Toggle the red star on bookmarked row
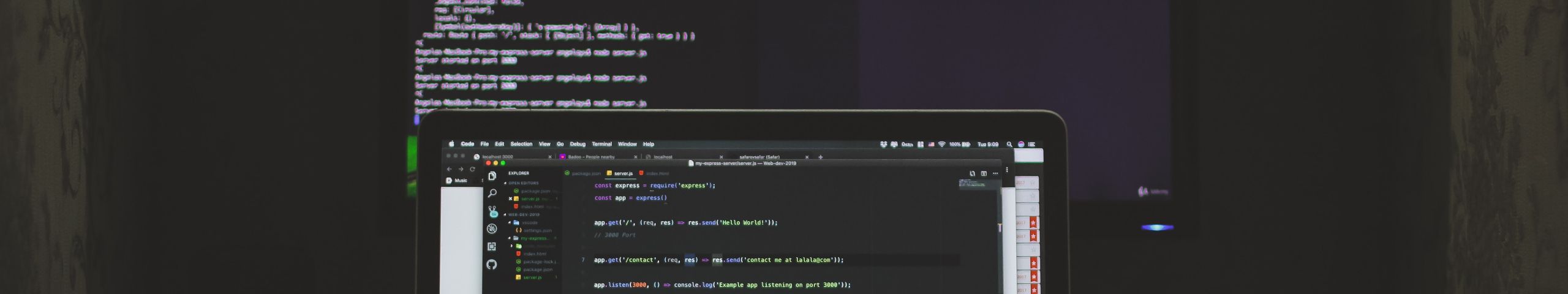Screen dimensions: 1568x294 click(x=1033, y=222)
